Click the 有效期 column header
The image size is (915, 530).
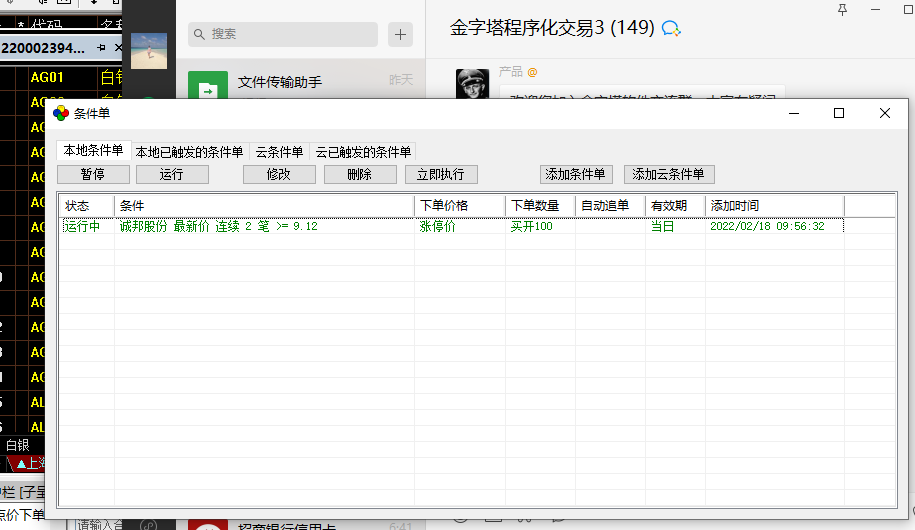point(675,206)
